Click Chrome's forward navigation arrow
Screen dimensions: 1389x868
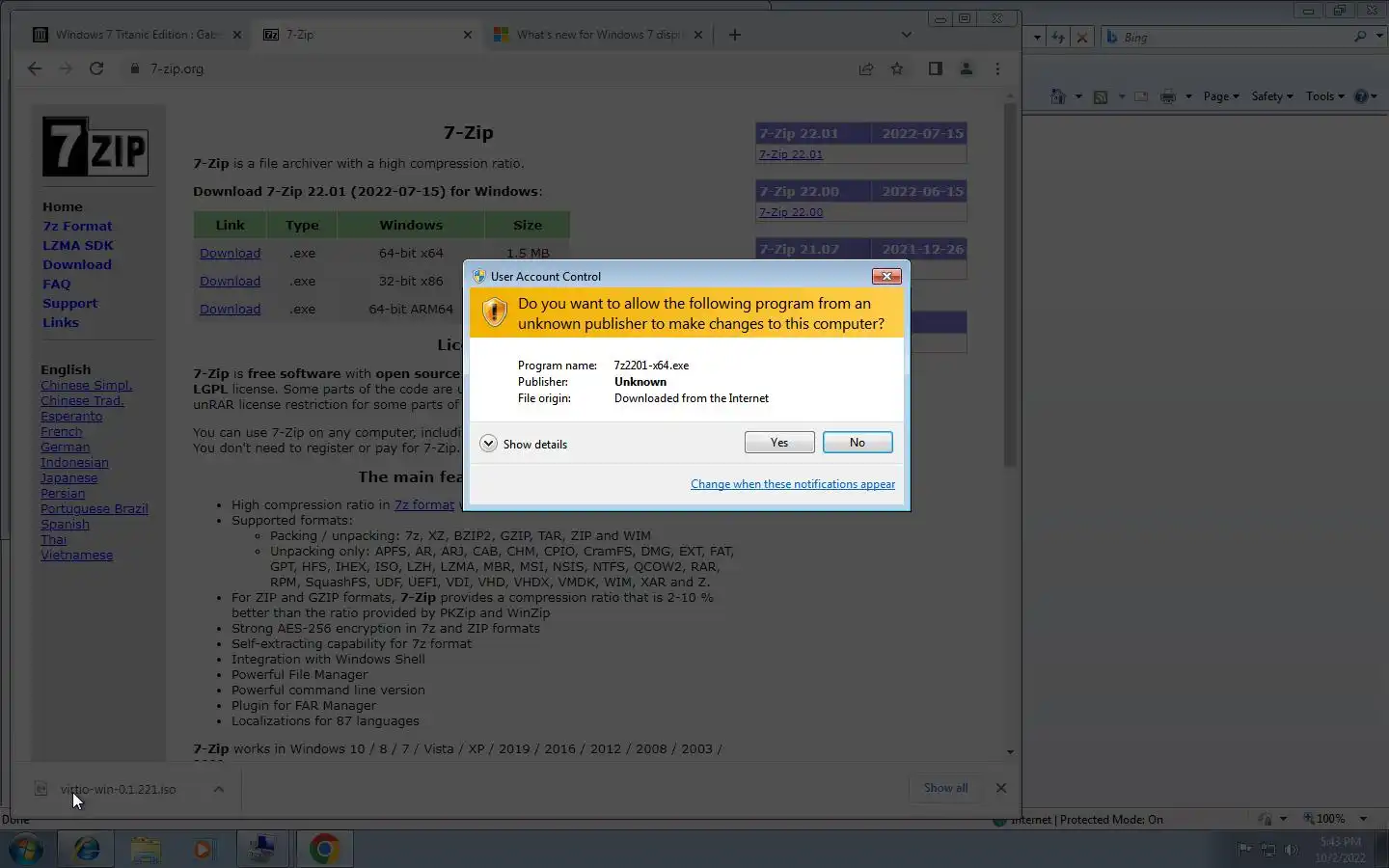coord(66,68)
